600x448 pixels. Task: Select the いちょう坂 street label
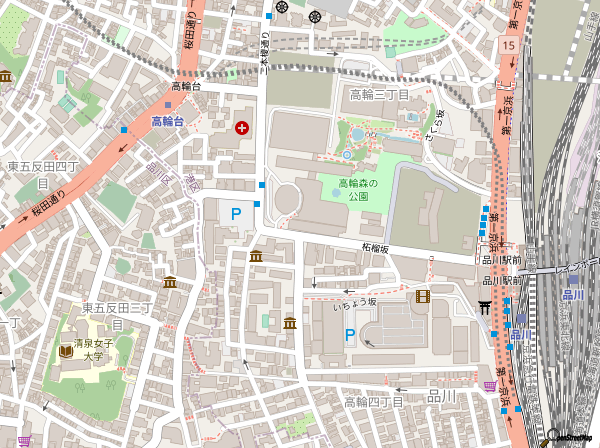(x=355, y=302)
